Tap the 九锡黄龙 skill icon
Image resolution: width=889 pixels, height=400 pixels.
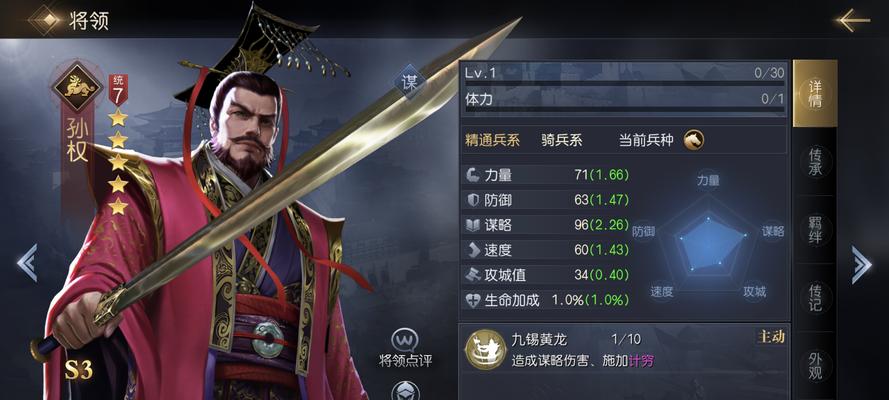485,350
